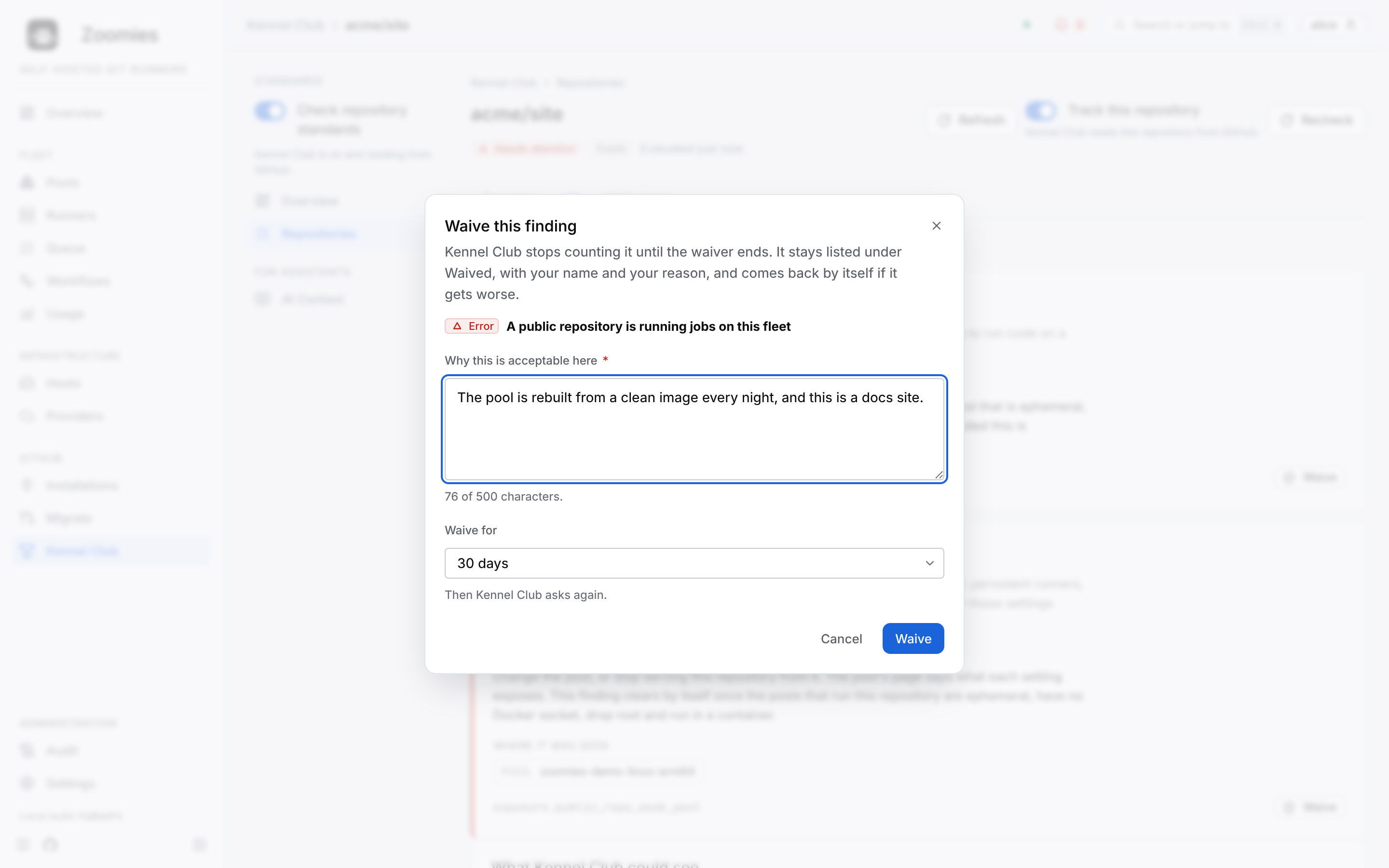The width and height of the screenshot is (1389, 868).
Task: Click the '76 of 500 characters.' counter
Action: click(504, 497)
